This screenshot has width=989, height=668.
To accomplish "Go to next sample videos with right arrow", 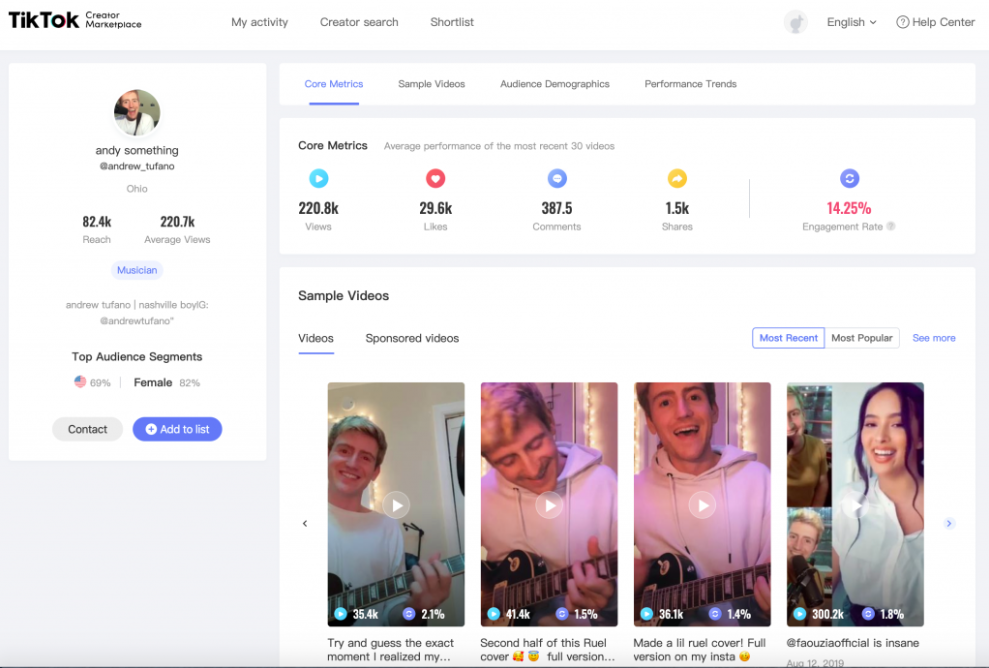I will (949, 523).
